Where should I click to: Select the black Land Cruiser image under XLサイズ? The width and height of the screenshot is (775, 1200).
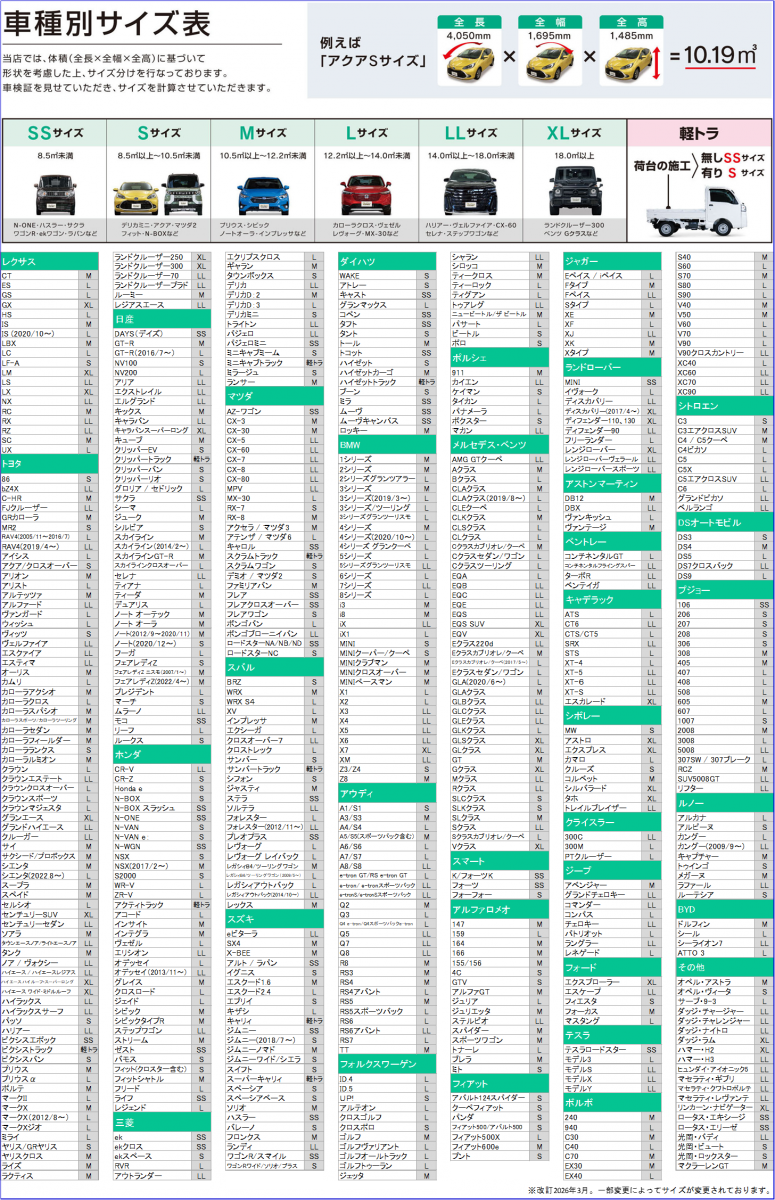click(573, 189)
